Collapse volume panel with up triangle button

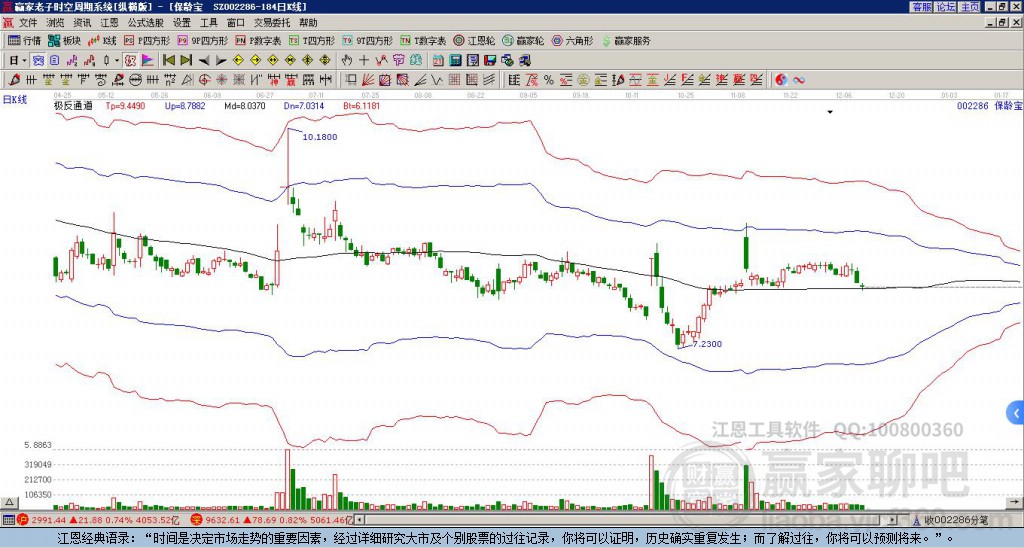coord(9,502)
